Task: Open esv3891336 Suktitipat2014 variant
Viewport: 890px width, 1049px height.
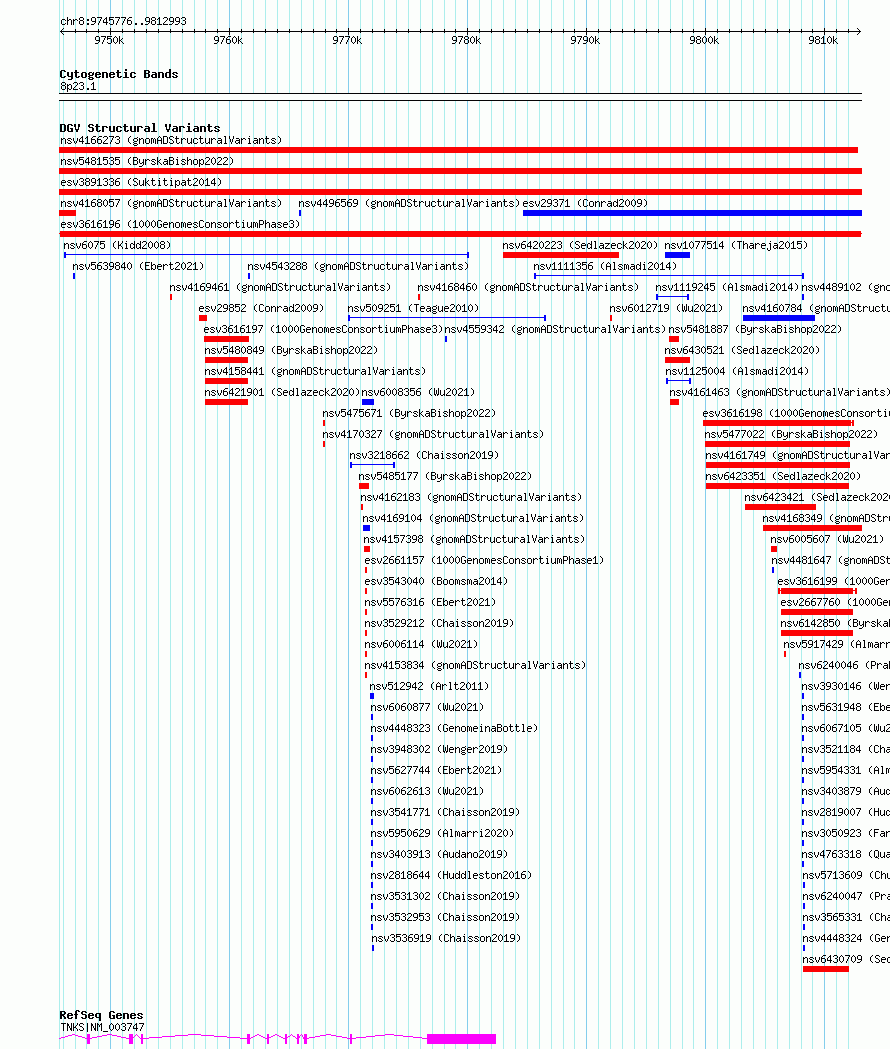Action: pos(141,182)
